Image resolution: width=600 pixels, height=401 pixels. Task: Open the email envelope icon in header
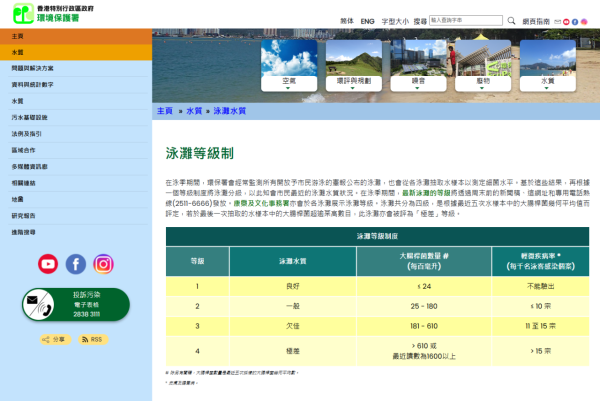point(558,22)
